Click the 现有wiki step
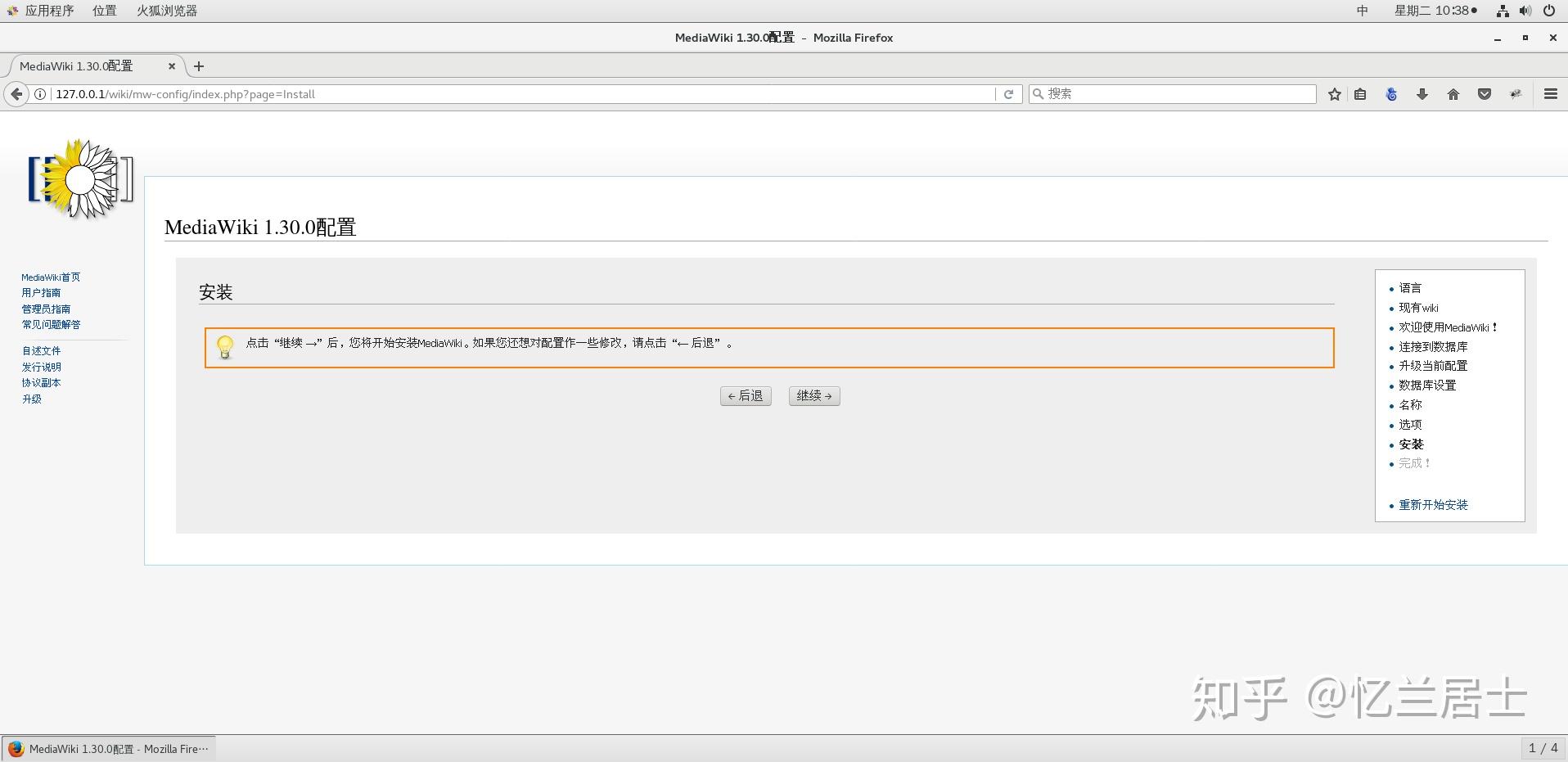The width and height of the screenshot is (1568, 762). click(x=1418, y=308)
